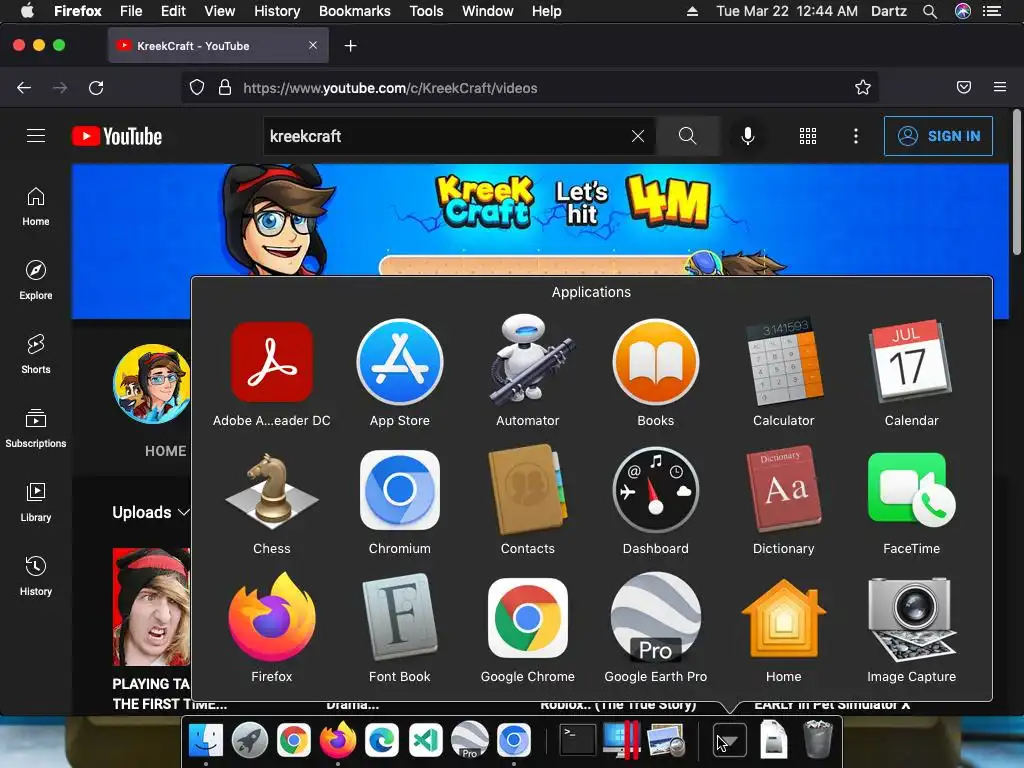Launch Dashboard app
Screen dimensions: 1024x768
pyautogui.click(x=656, y=490)
